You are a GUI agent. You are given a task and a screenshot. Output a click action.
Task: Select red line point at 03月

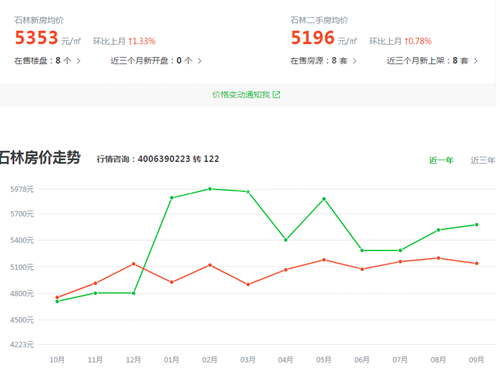248,284
